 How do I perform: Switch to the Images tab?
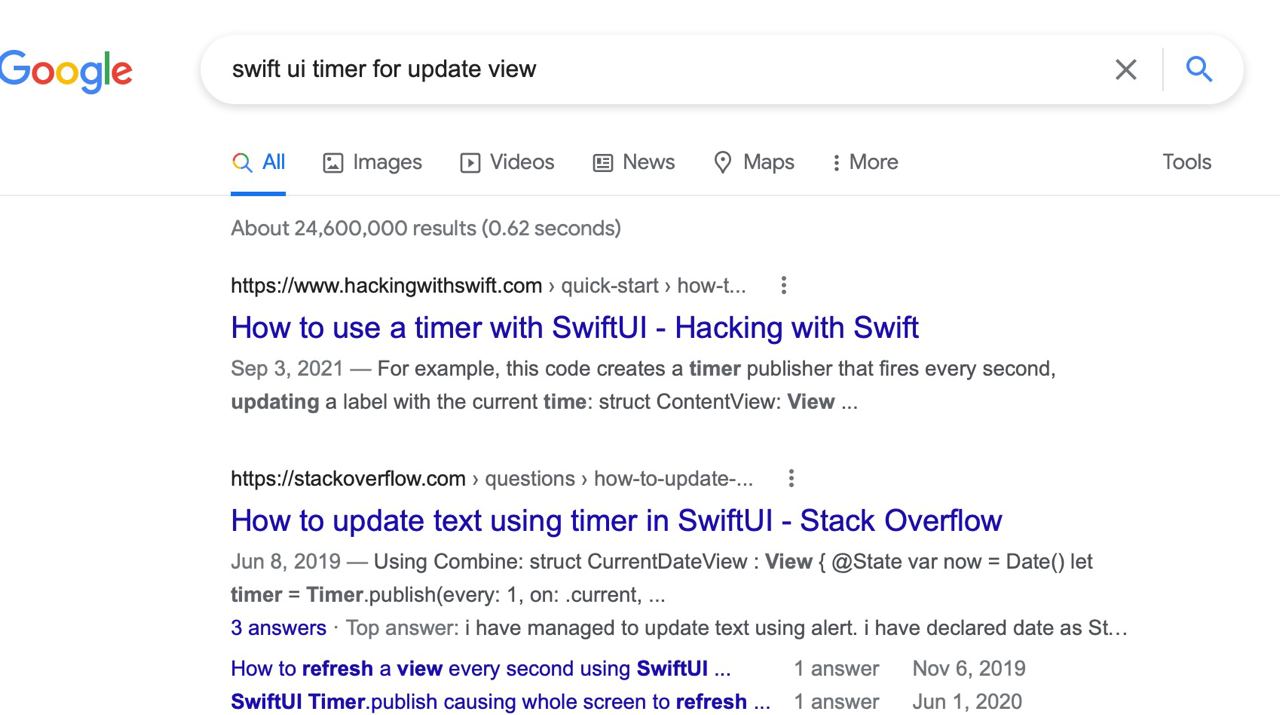coord(373,162)
